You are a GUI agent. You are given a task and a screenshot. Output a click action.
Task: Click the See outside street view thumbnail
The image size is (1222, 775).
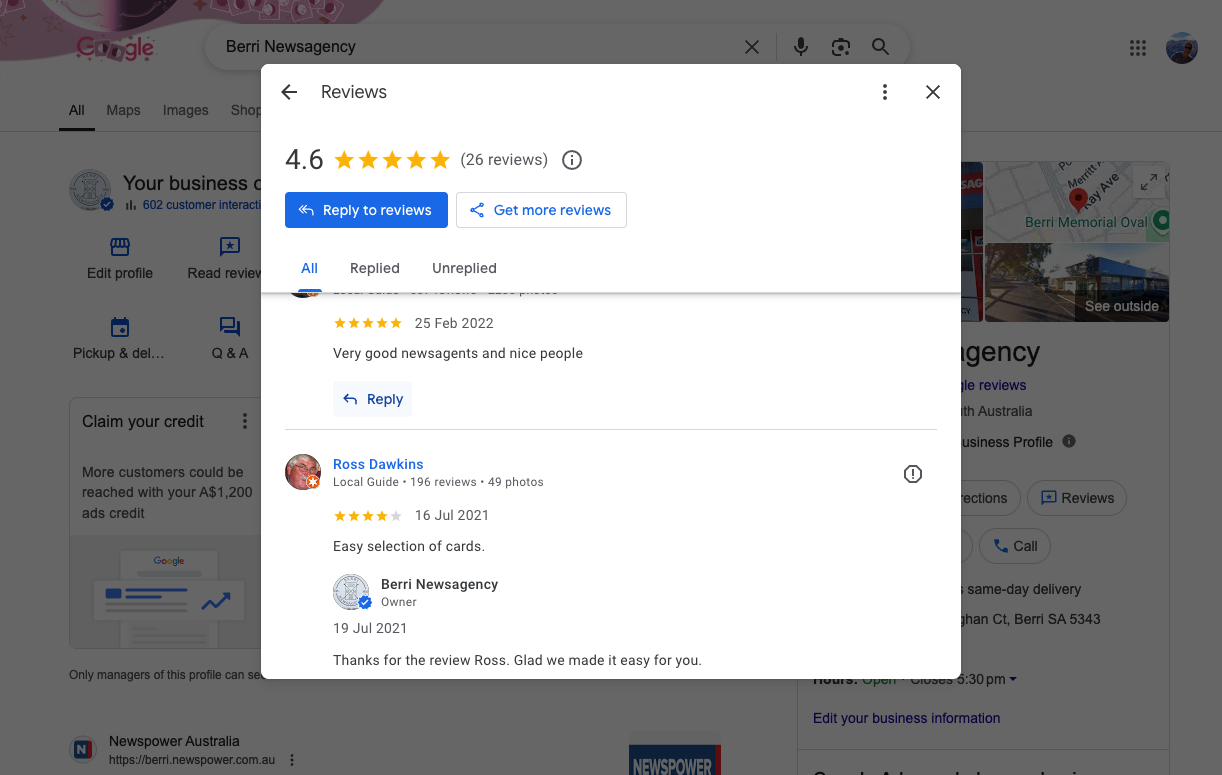(1077, 282)
